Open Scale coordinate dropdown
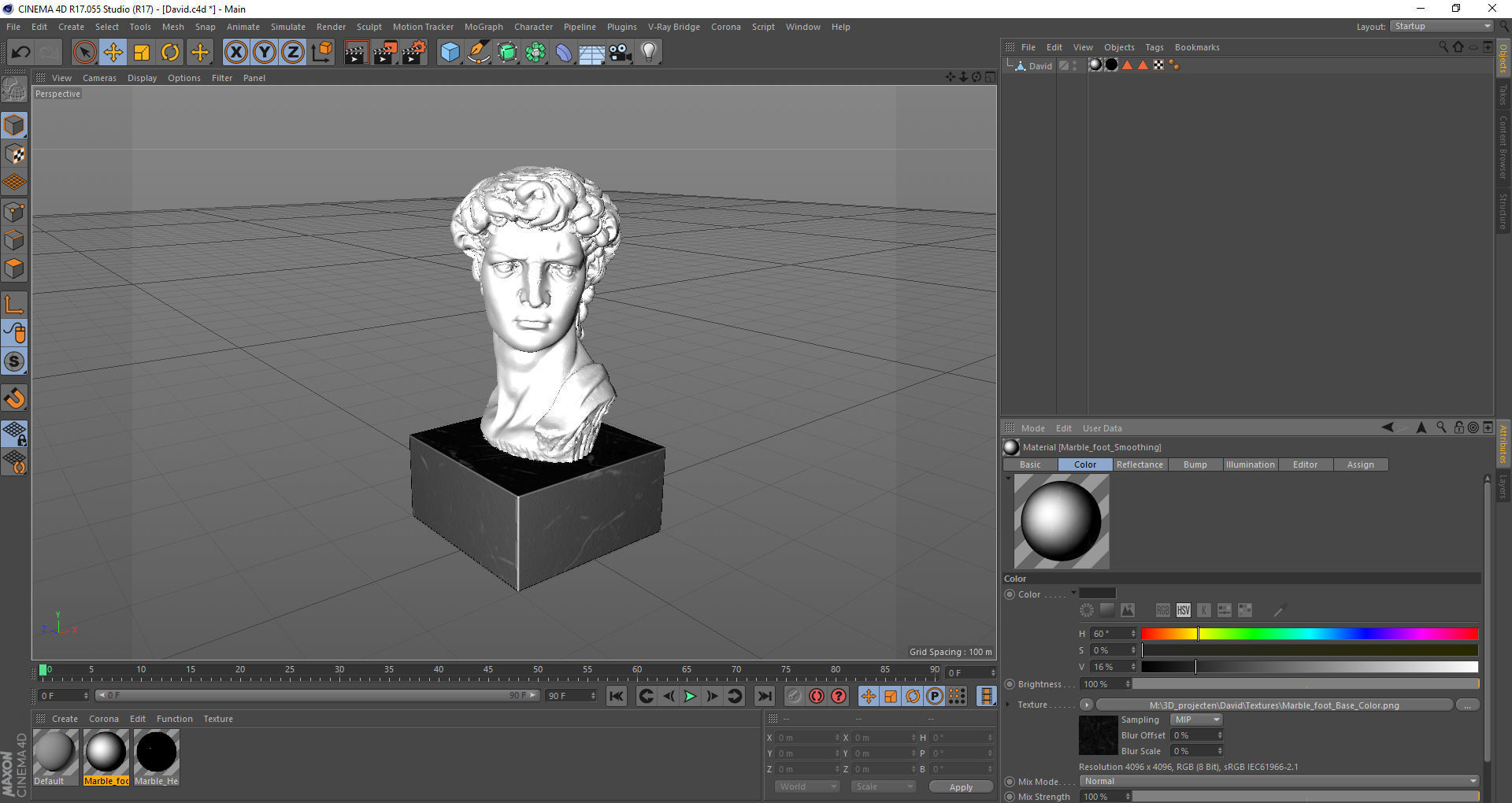 click(x=884, y=786)
